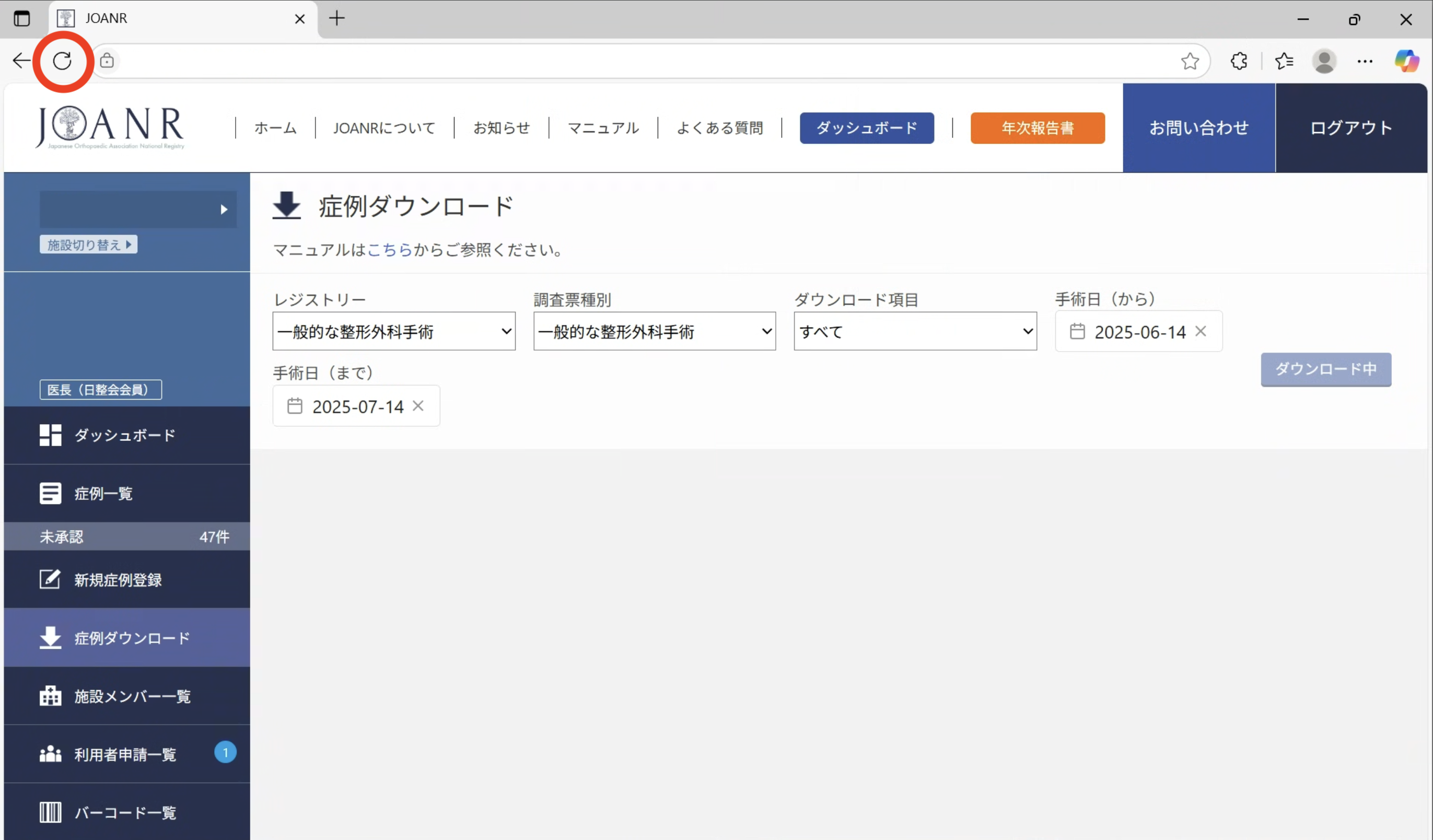Reload the page with the refresh icon
Screen dimensions: 1433x840
pos(63,61)
